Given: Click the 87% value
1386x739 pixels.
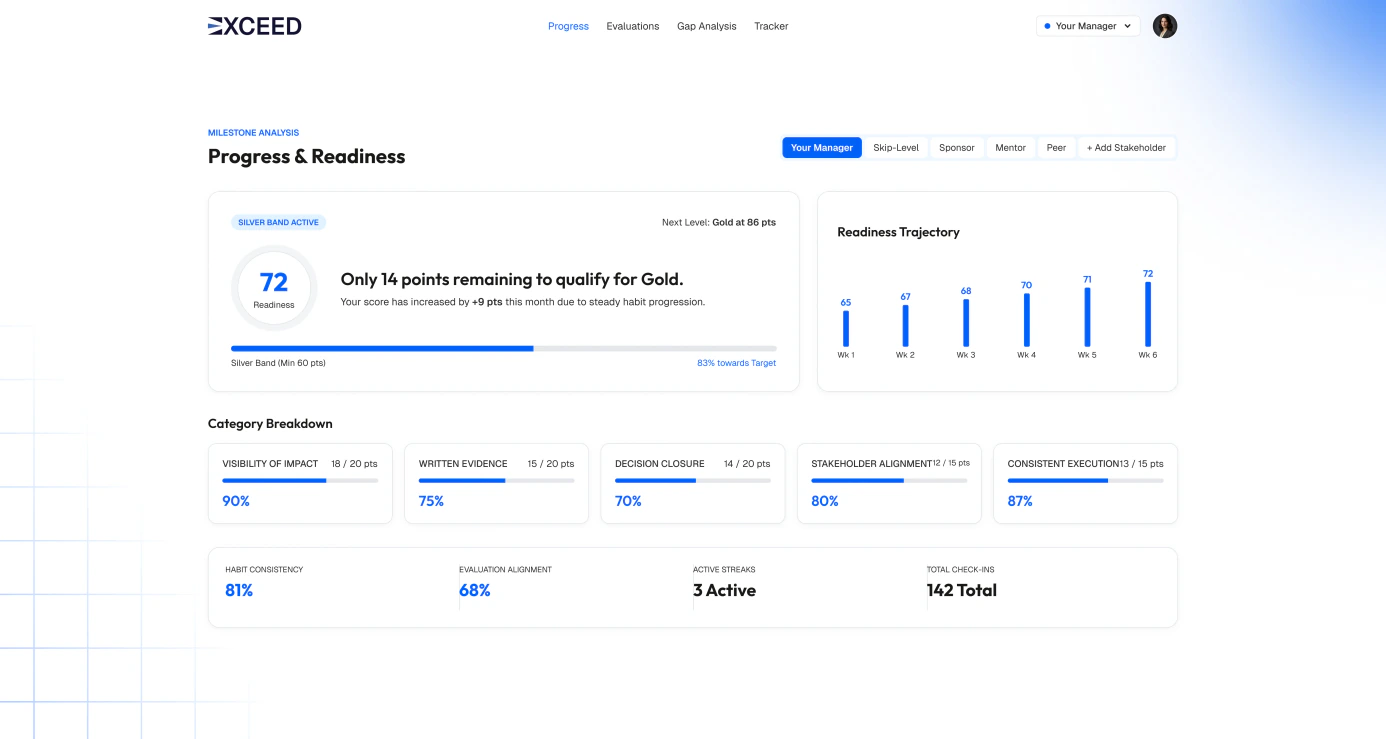Looking at the screenshot, I should pos(1020,501).
